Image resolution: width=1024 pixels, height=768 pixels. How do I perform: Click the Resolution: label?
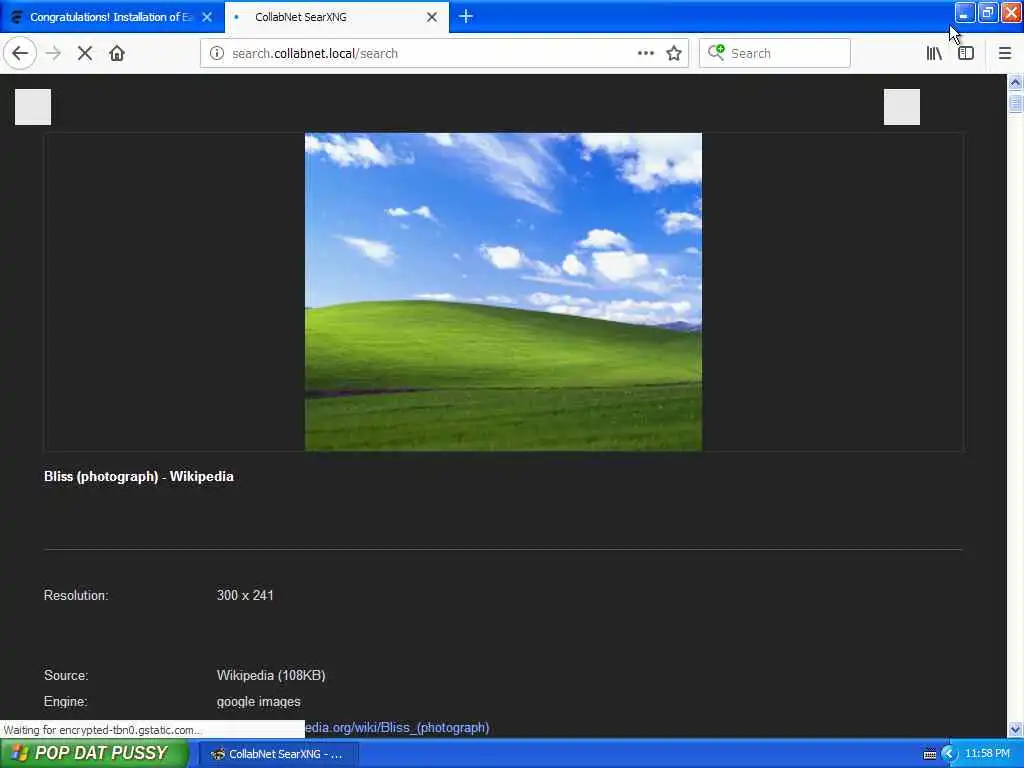pos(76,595)
